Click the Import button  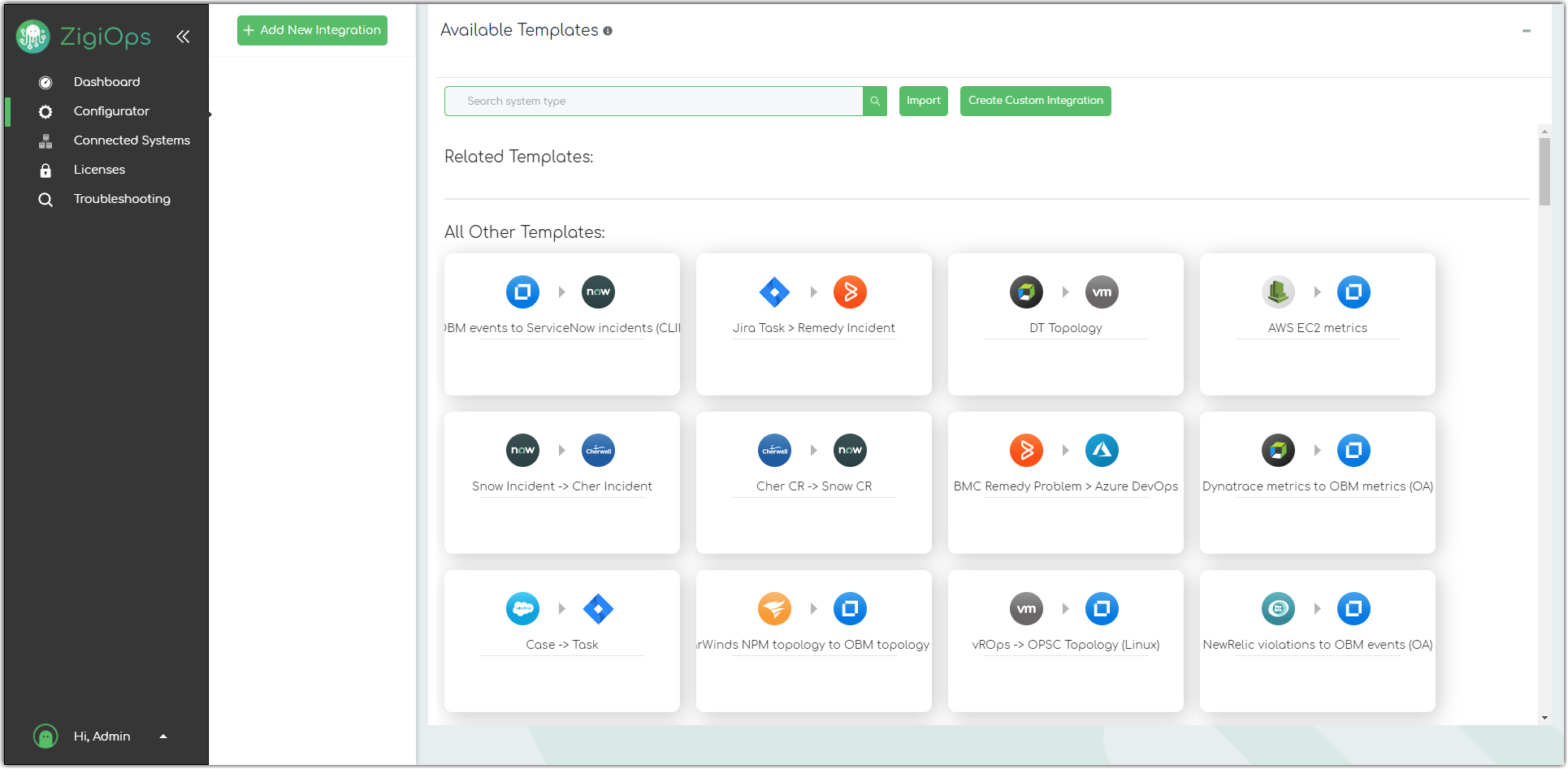(x=924, y=101)
